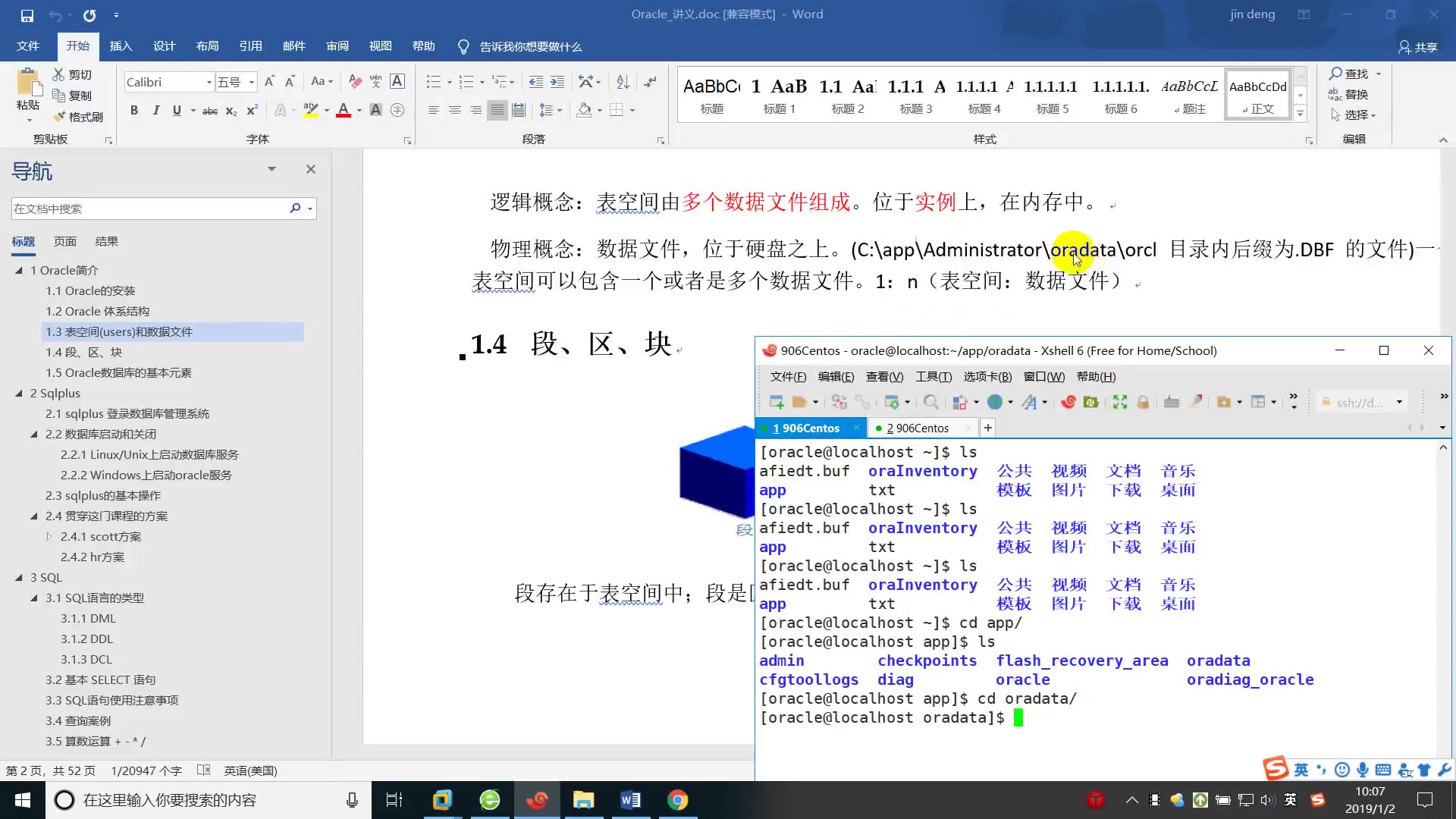
Task: Click the text highlight color icon
Action: coord(310,111)
